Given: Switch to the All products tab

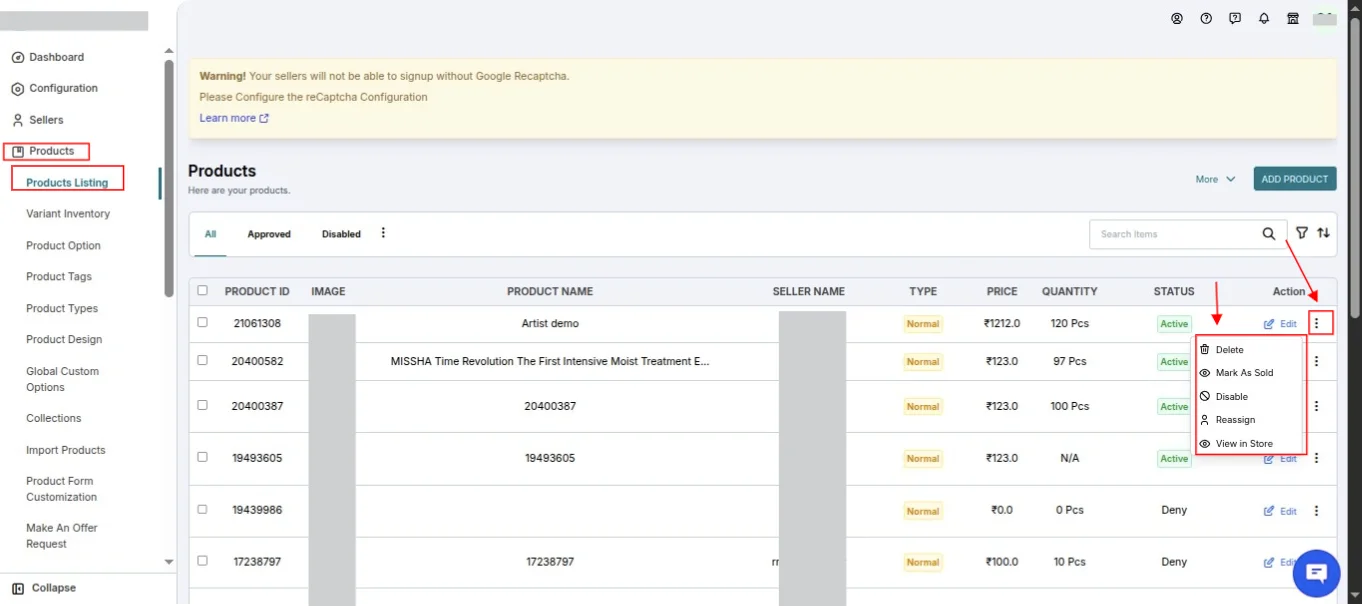Looking at the screenshot, I should pos(211,234).
